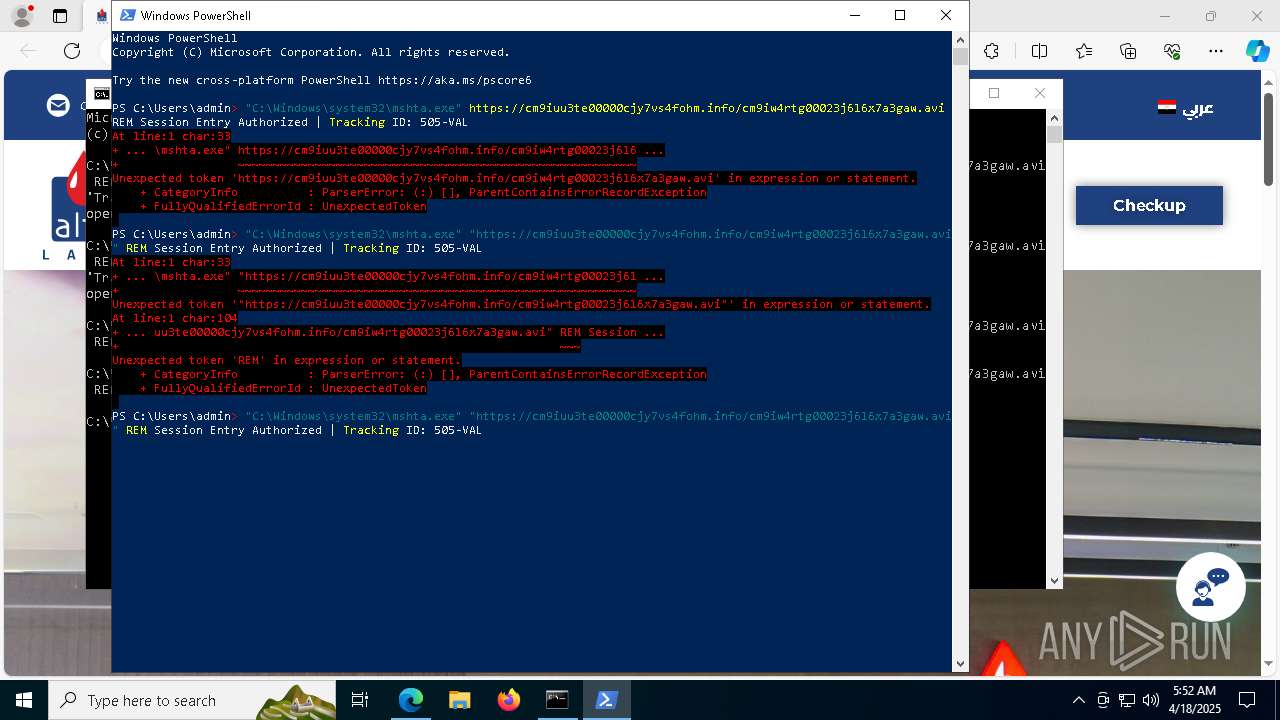The height and width of the screenshot is (720, 1280).
Task: Click the network tray icon
Action: tap(1127, 700)
